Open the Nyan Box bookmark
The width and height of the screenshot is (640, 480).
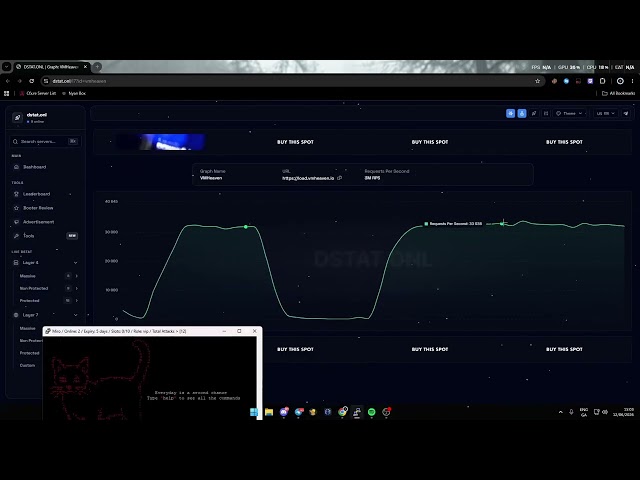click(x=73, y=93)
